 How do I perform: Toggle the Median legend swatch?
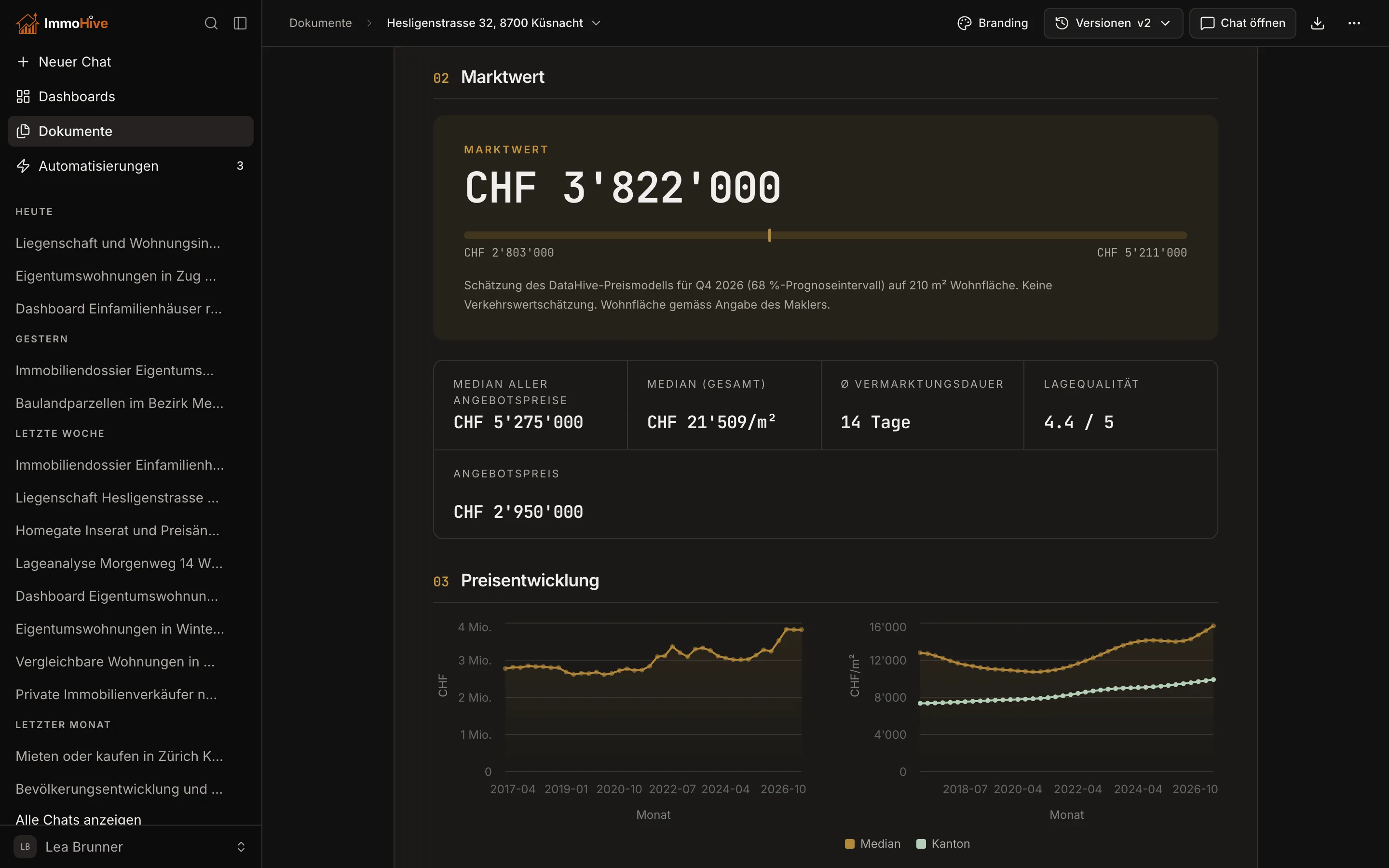point(849,844)
